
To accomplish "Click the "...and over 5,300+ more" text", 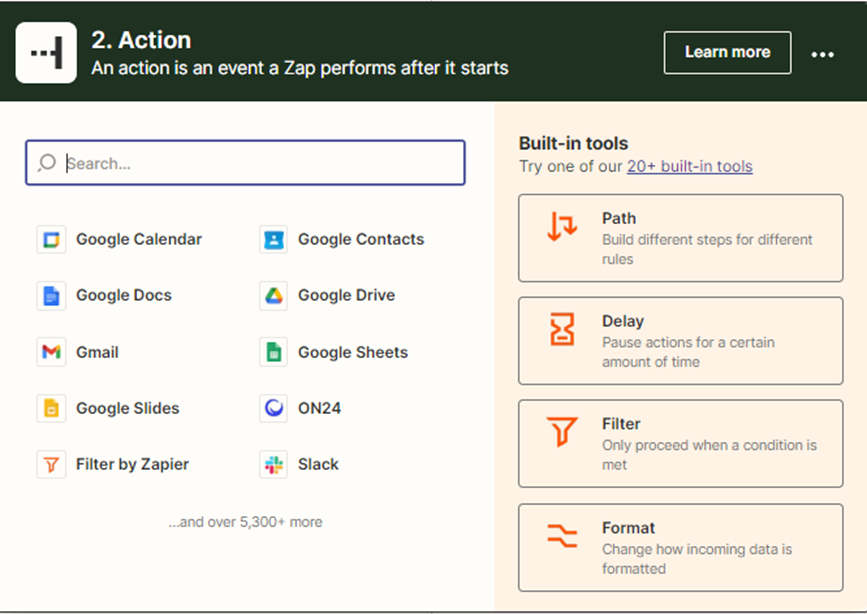I will pos(246,522).
